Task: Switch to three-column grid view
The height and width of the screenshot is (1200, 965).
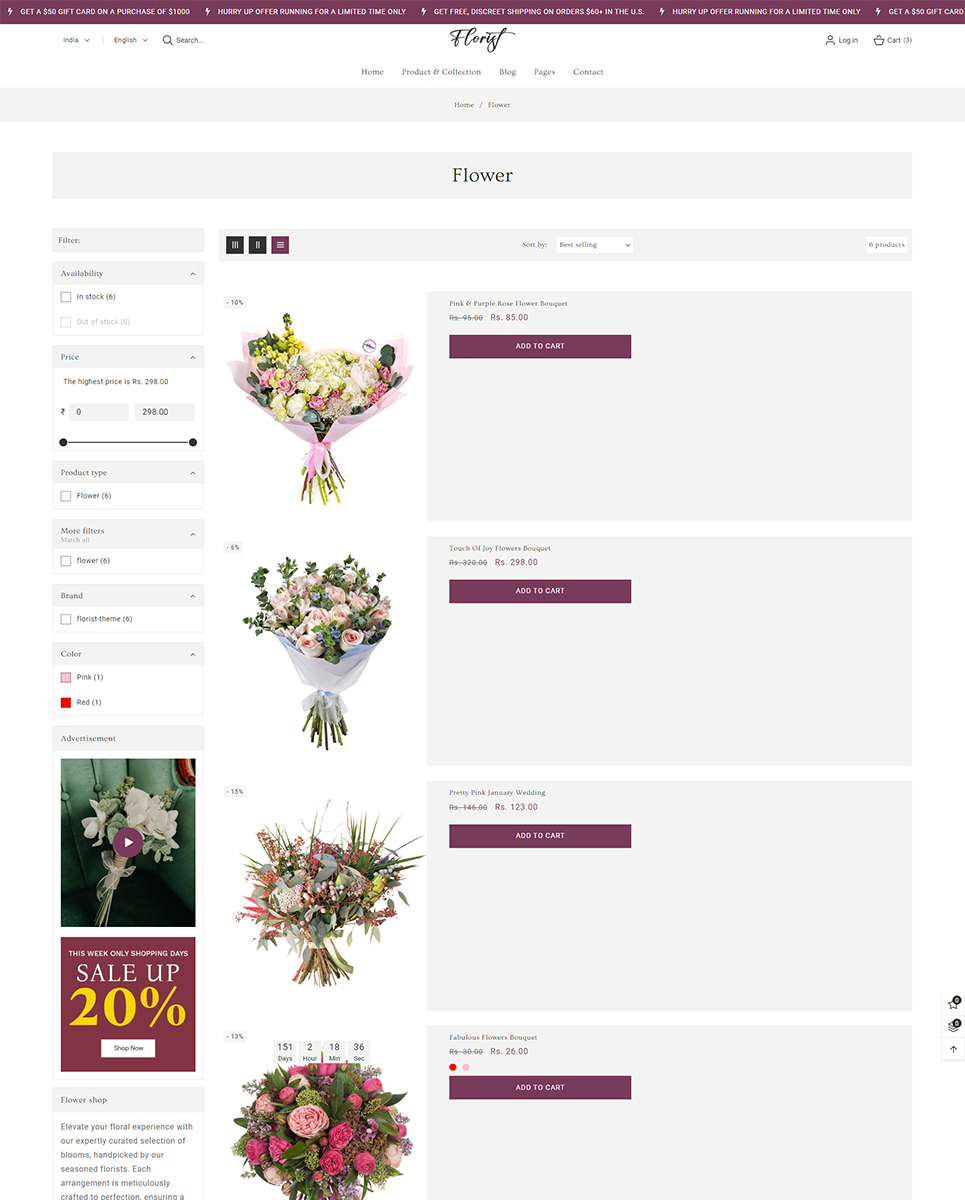Action: 235,245
